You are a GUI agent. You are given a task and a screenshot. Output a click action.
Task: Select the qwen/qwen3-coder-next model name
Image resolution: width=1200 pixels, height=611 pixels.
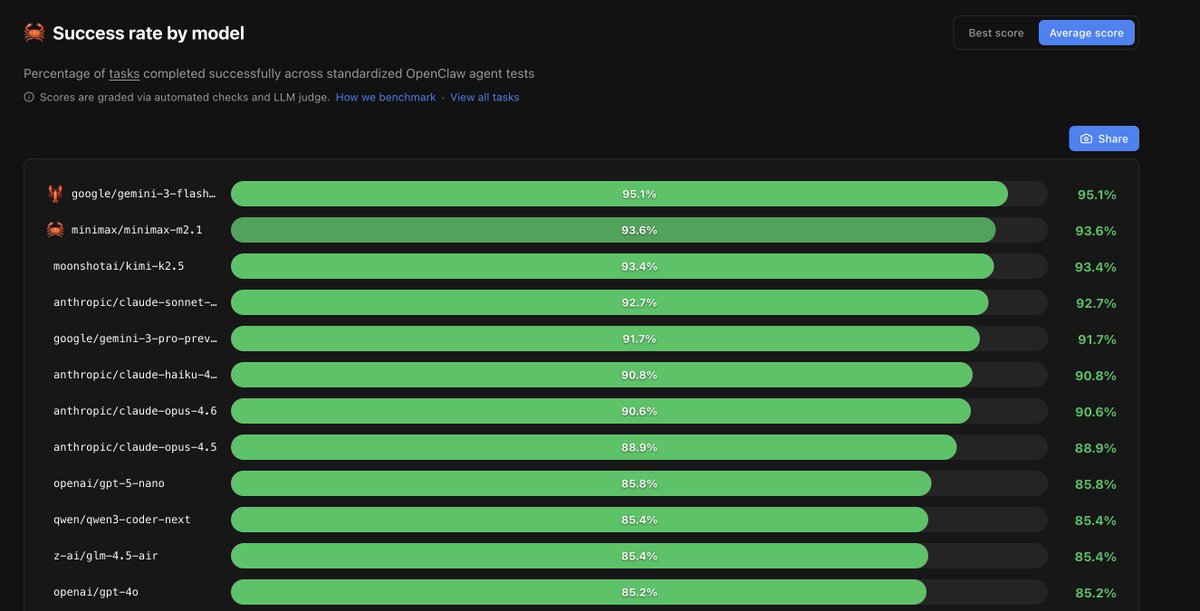pos(122,520)
